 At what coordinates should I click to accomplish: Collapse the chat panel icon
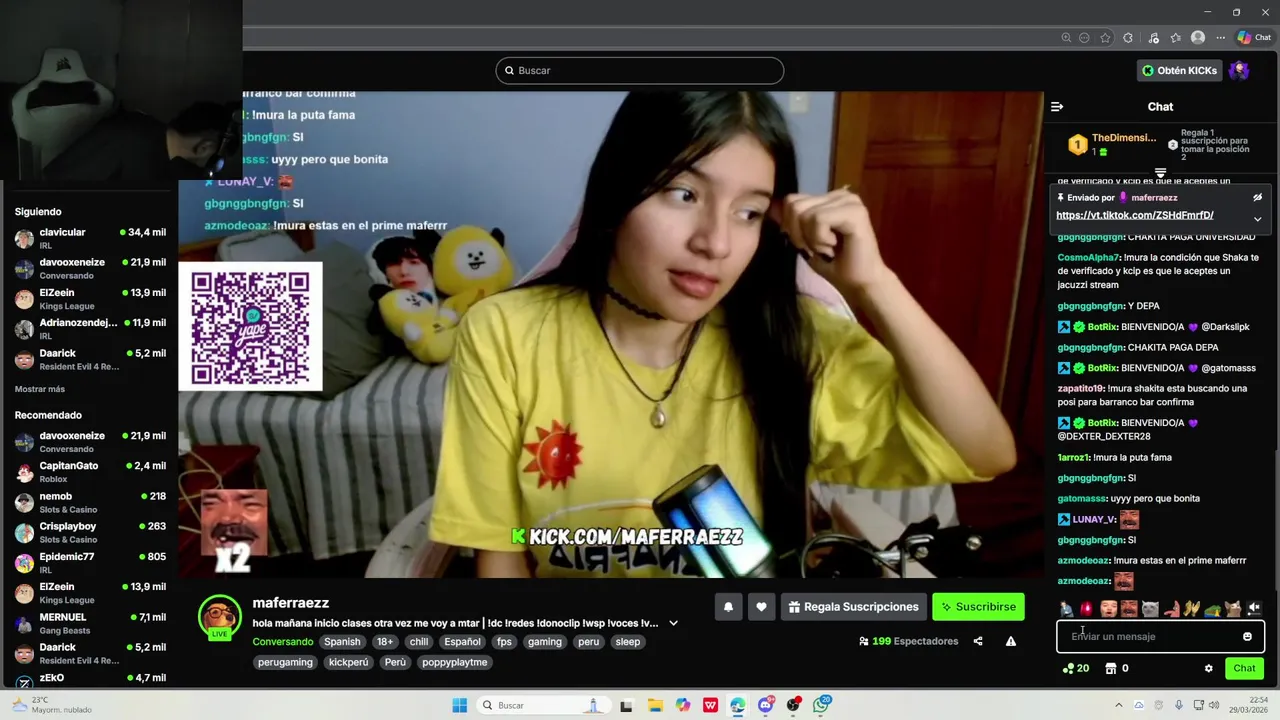[1057, 106]
